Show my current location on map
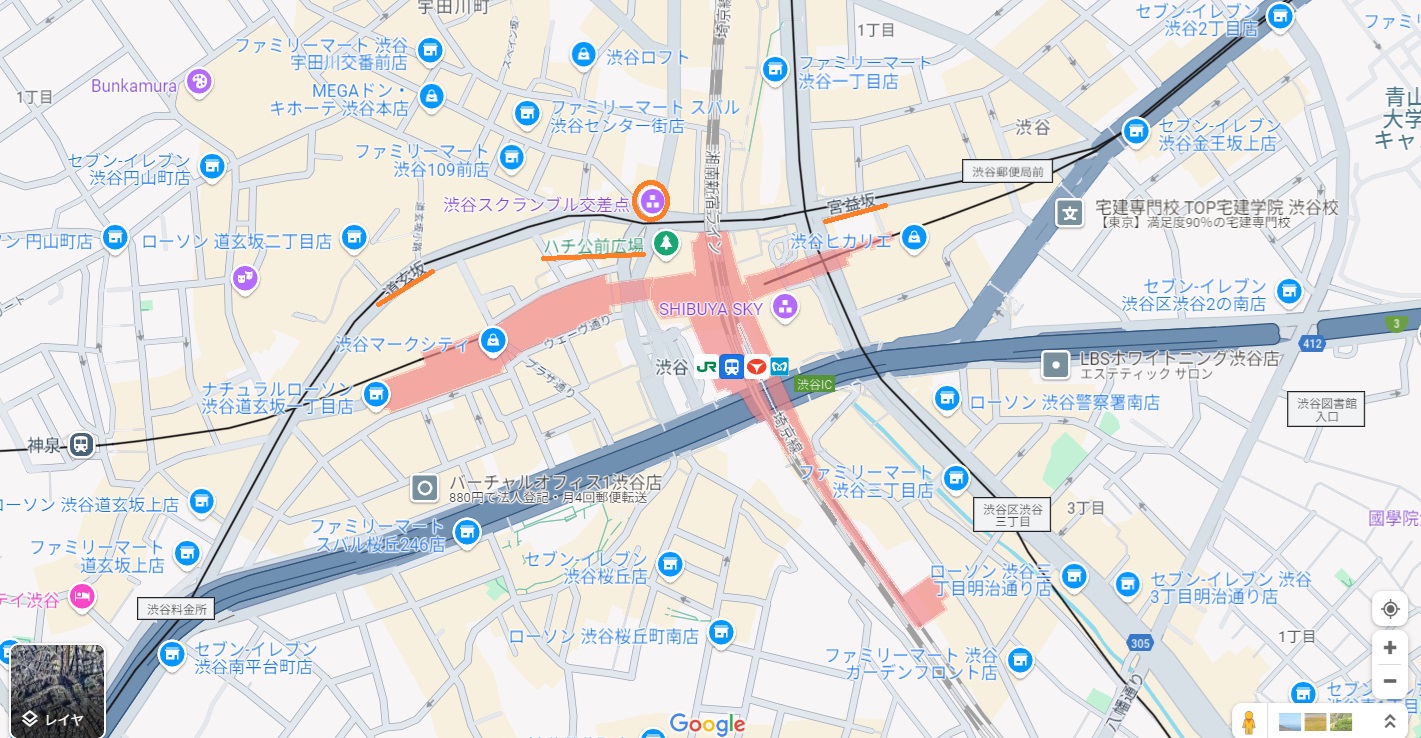The image size is (1421, 738). [x=1389, y=608]
